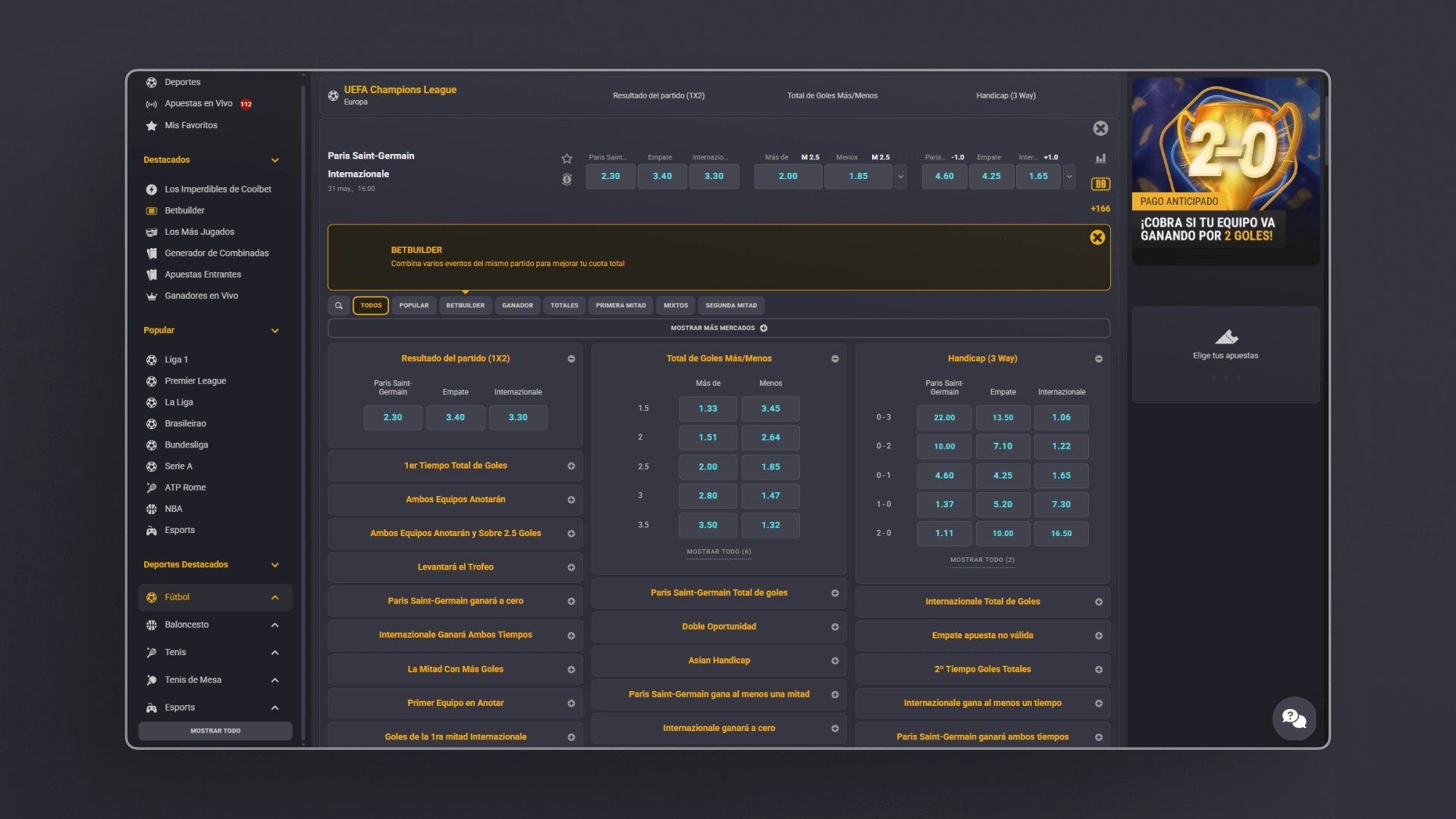This screenshot has height=819, width=1456.
Task: Open Betbuilder in the sidebar
Action: point(184,211)
